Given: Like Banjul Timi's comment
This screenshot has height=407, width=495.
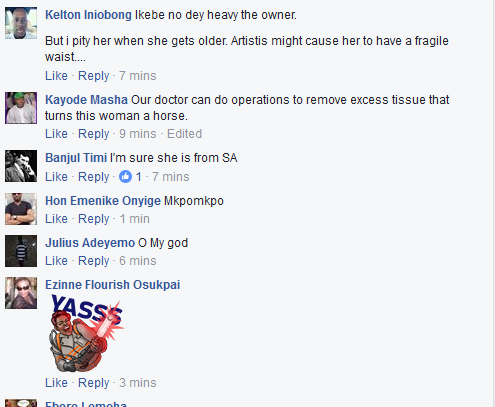Looking at the screenshot, I should [x=56, y=177].
